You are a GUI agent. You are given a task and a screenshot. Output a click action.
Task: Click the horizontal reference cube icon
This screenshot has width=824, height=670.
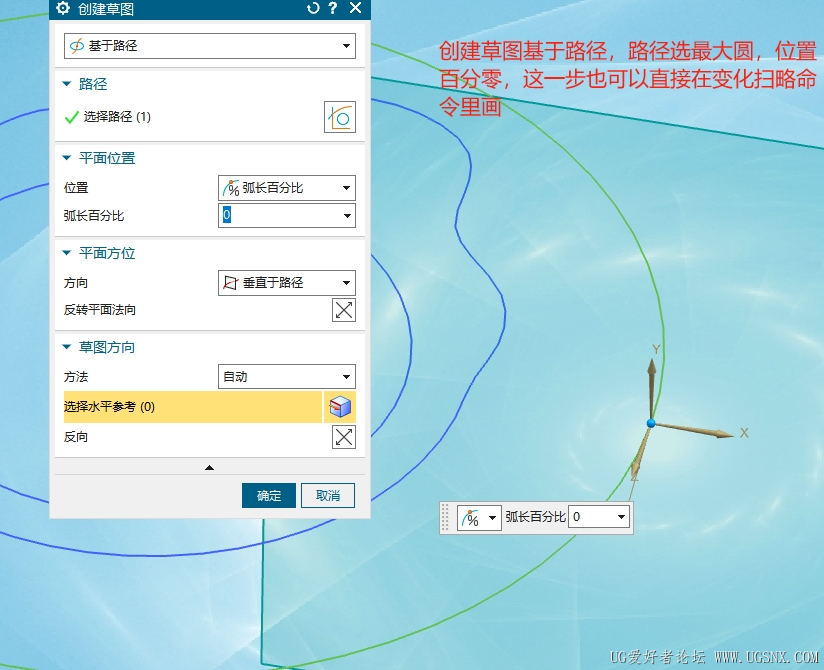tap(339, 407)
